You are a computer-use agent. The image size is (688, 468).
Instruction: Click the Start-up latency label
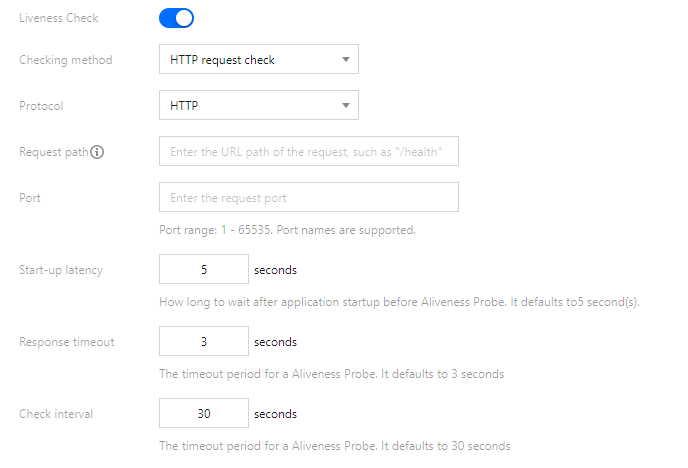point(61,270)
